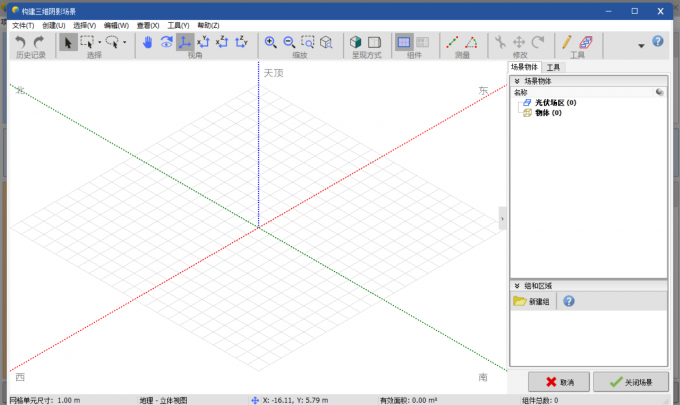Viewport: 680px width, 405px height.
Task: Activate the orbit rotate view tool
Action: (167, 42)
